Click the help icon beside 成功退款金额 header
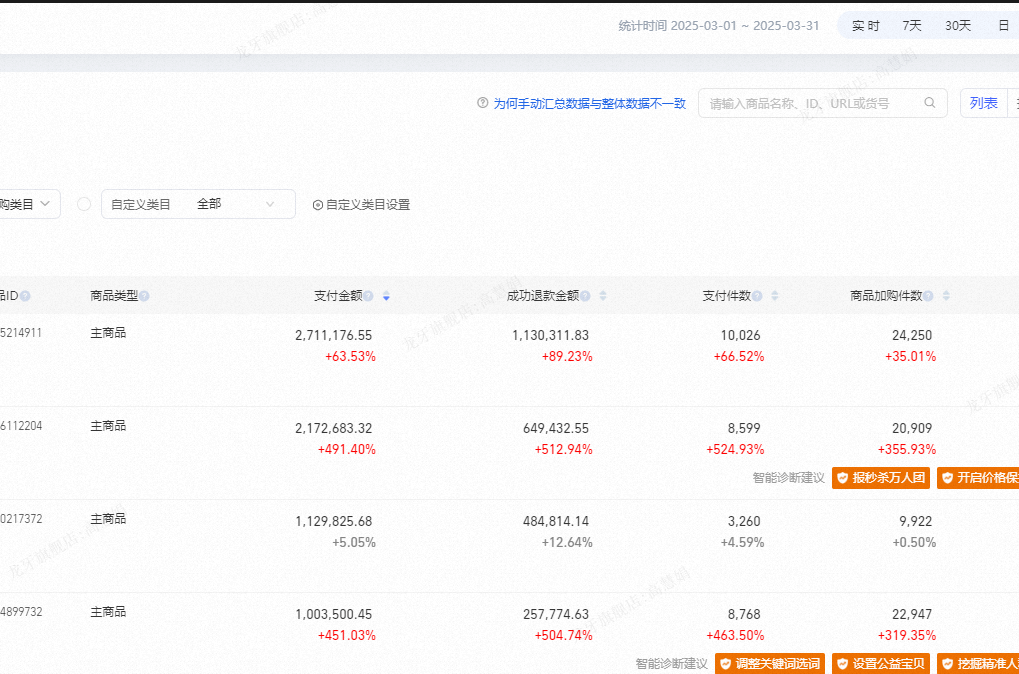Viewport: 1019px width, 674px height. click(x=585, y=296)
